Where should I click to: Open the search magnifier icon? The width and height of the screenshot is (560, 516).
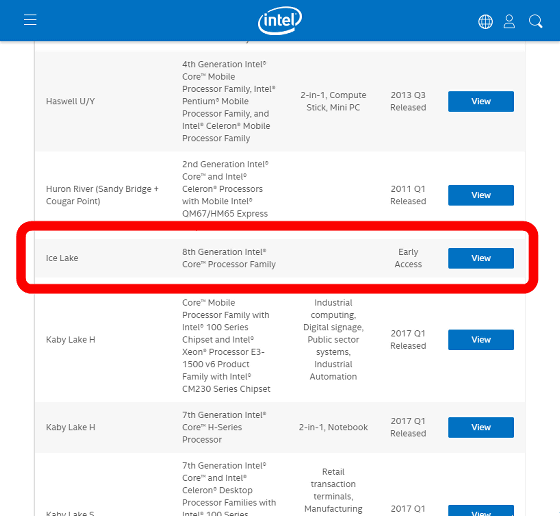click(x=535, y=21)
